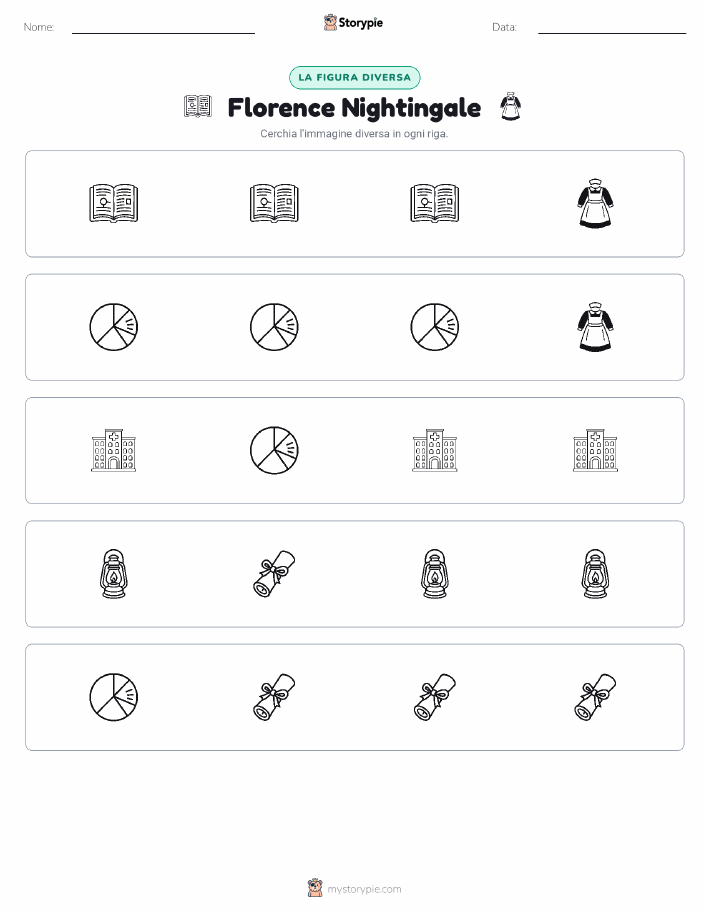Viewport: 709px width, 917px height.
Task: Click the open book icon beside the title
Action: tap(198, 107)
